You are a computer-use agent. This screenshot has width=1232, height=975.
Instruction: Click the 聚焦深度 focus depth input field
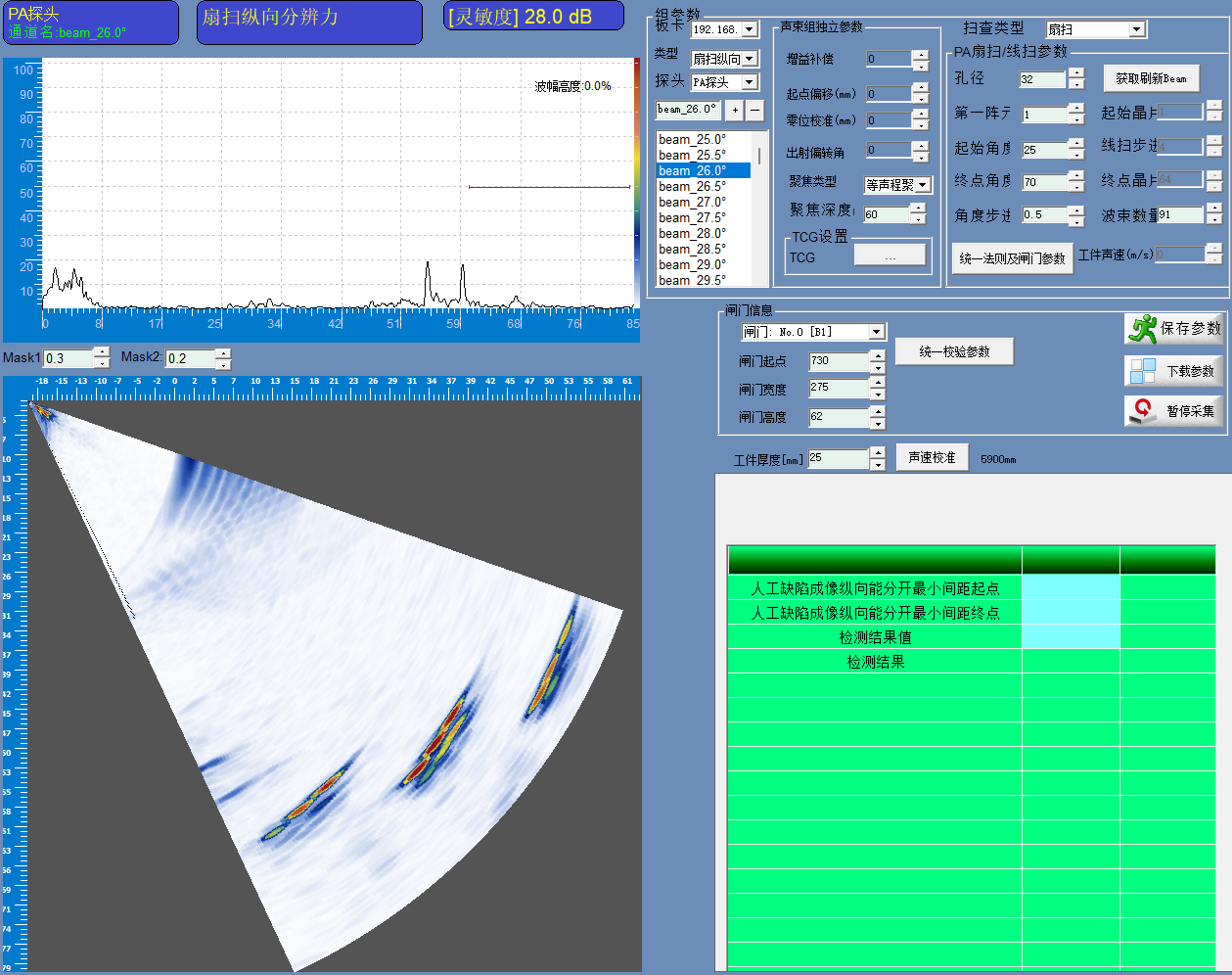886,214
